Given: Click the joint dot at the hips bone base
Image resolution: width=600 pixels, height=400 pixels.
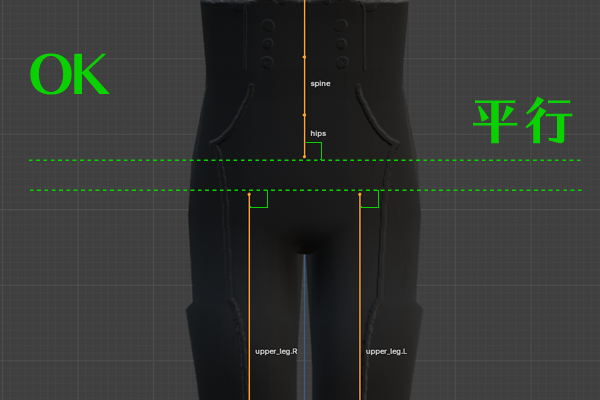Looking at the screenshot, I should click(305, 158).
